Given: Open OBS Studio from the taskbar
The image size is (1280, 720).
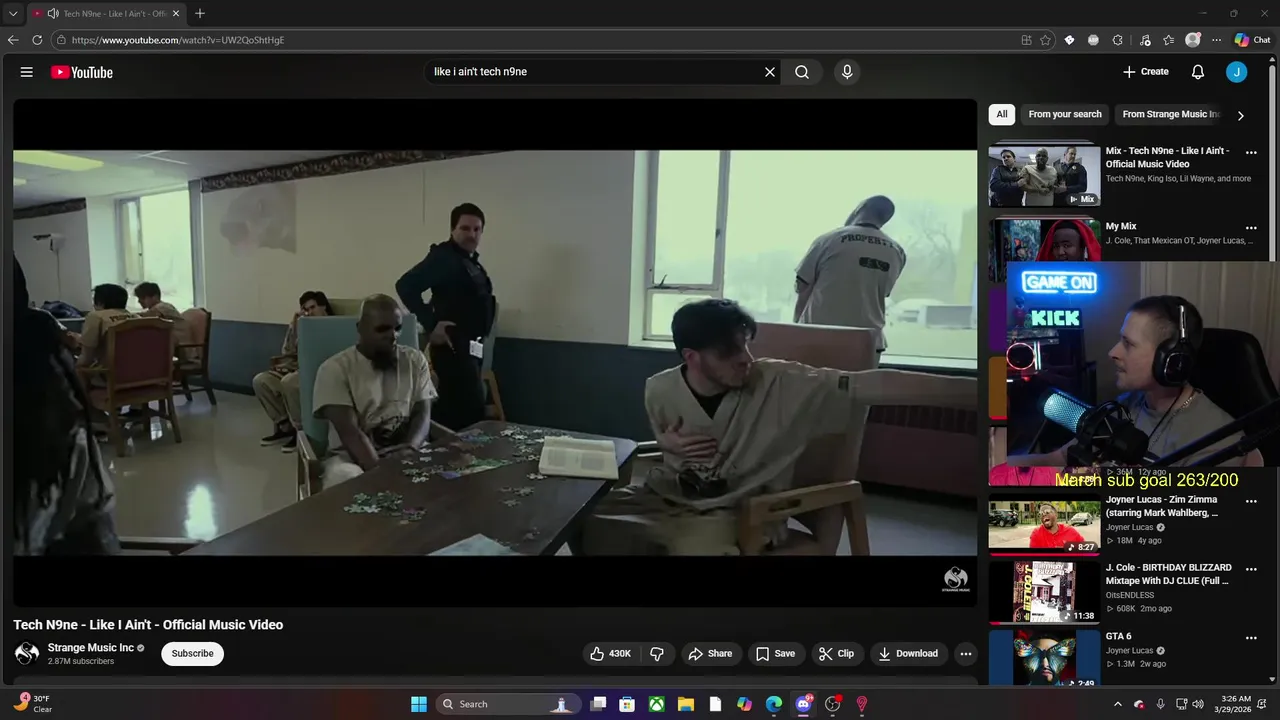Looking at the screenshot, I should click(x=832, y=704).
